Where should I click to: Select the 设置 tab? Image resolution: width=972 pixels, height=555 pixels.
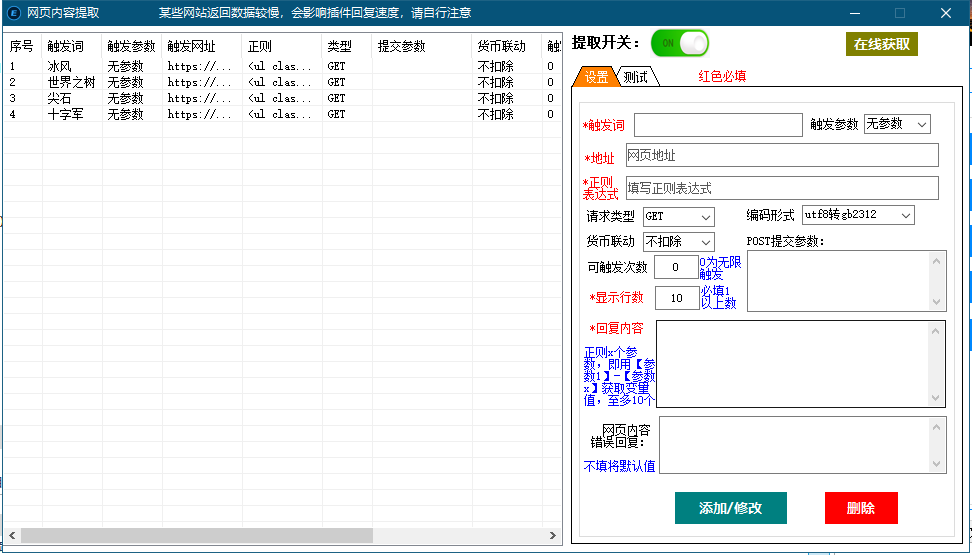point(597,77)
